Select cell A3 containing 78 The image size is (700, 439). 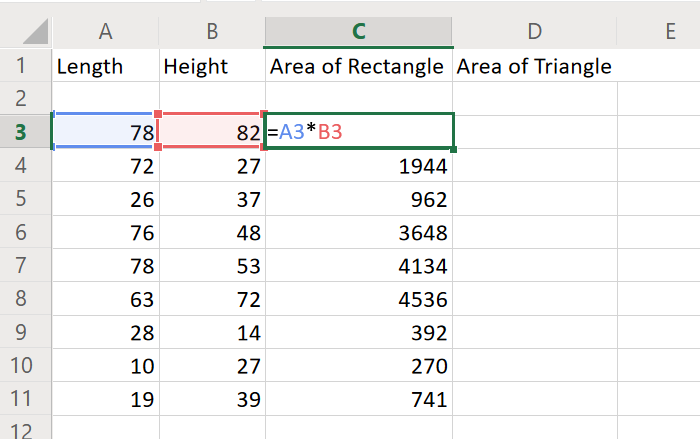point(105,132)
